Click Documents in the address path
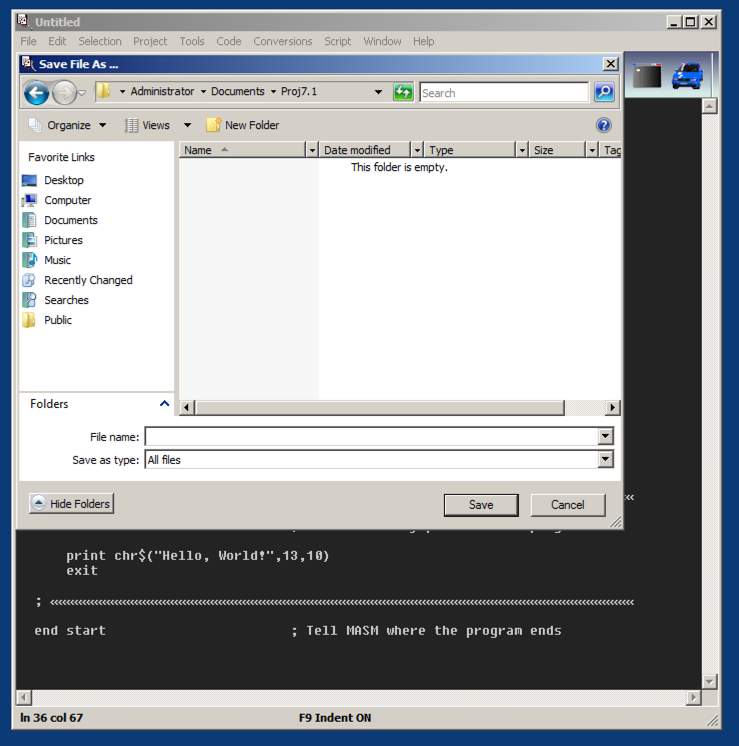 coord(237,91)
